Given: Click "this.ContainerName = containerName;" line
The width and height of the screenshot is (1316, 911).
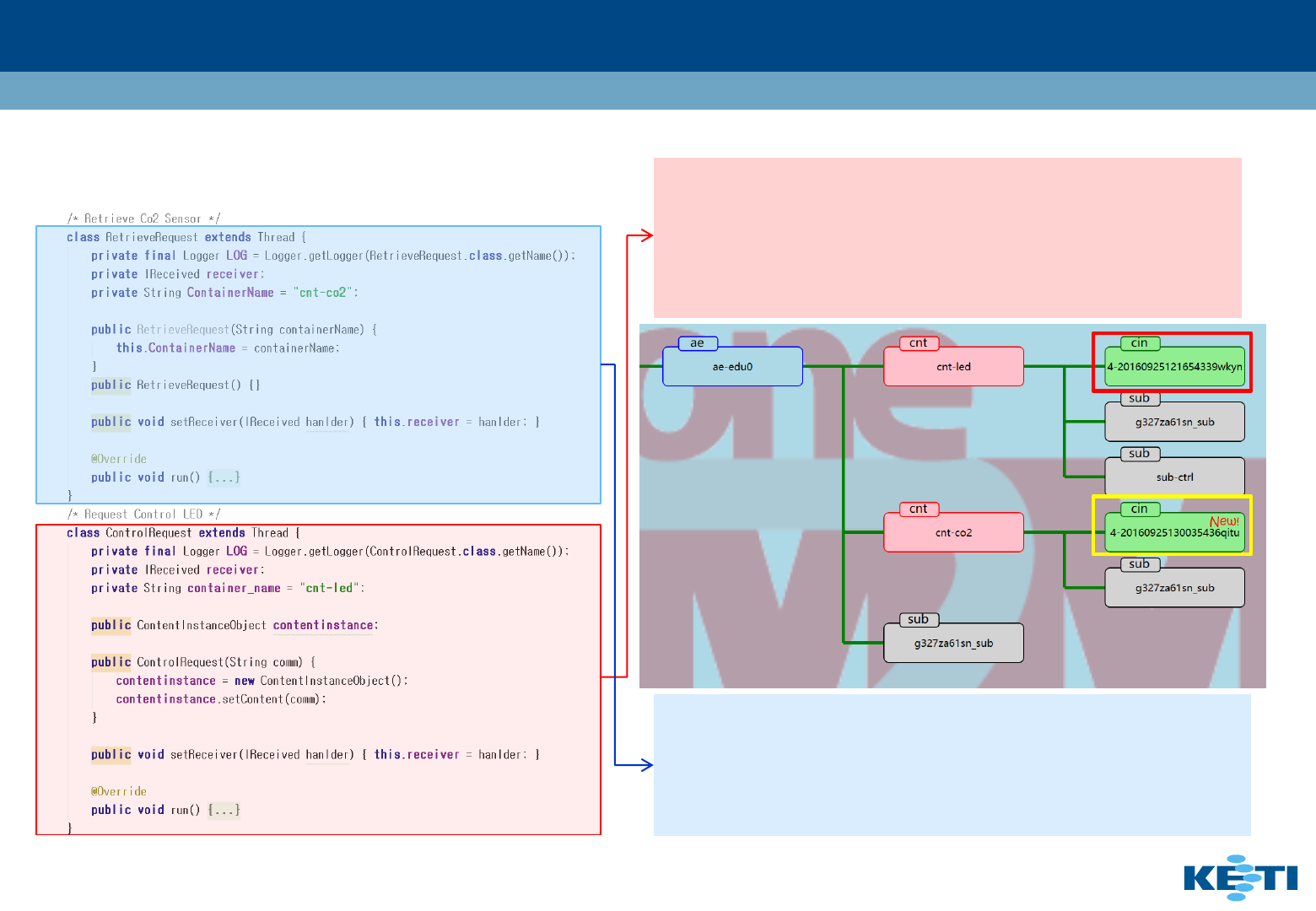Looking at the screenshot, I should (x=228, y=348).
